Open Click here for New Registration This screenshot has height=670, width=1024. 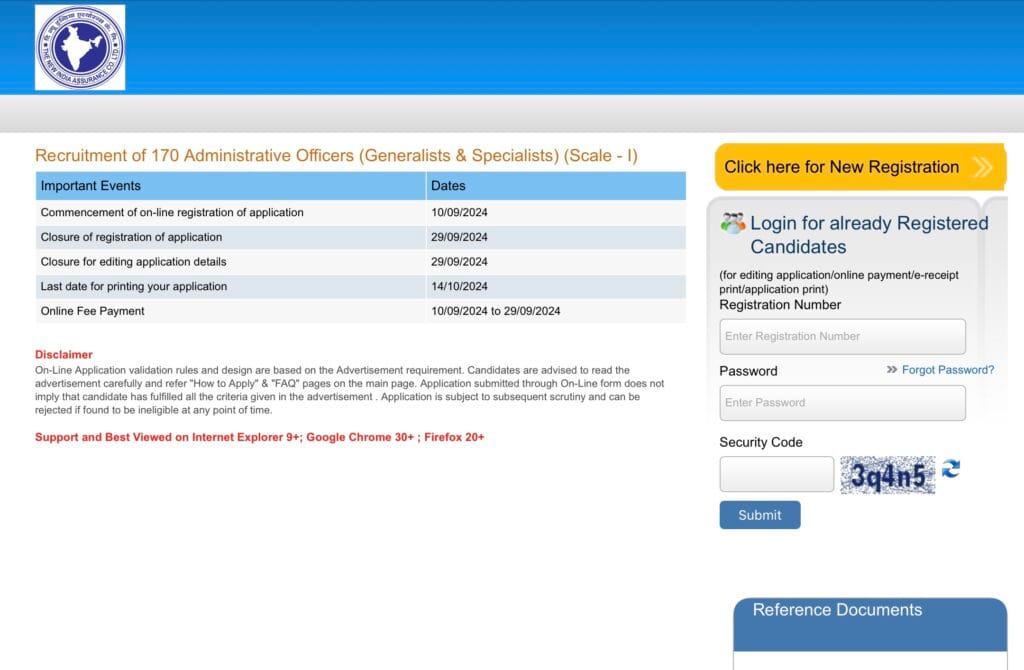860,167
